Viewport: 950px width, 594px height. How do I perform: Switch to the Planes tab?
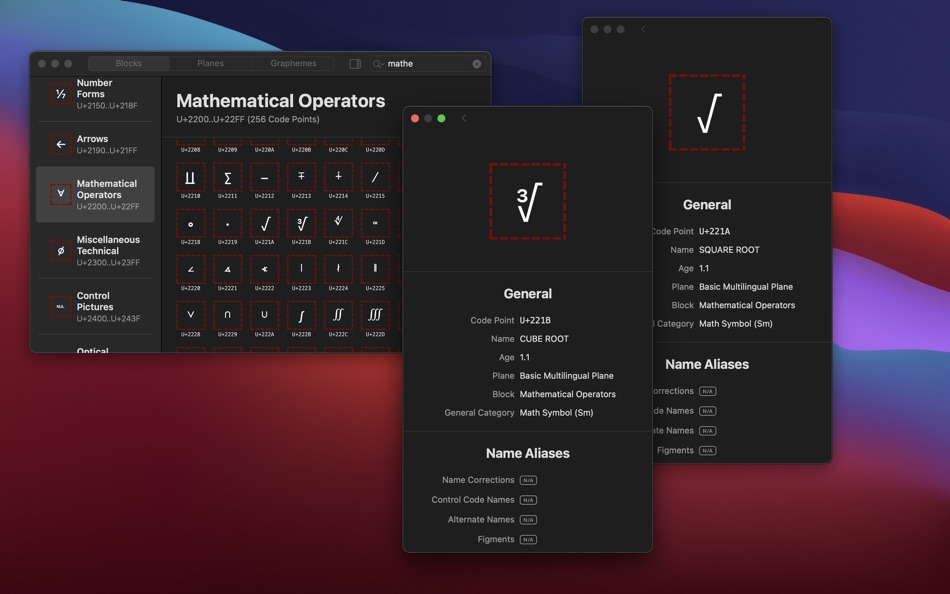point(210,63)
